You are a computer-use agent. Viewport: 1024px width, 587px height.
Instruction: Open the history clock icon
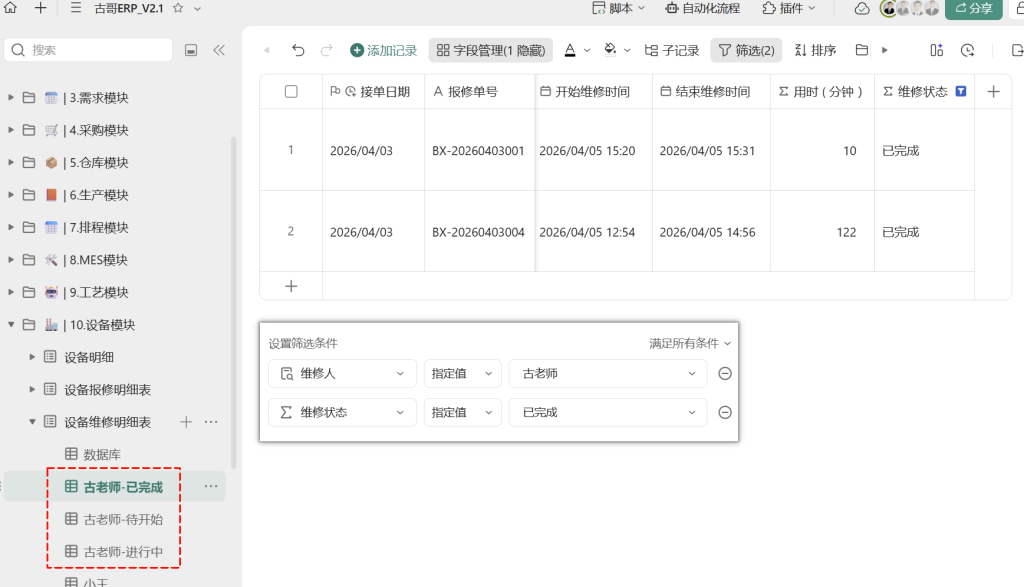coord(967,50)
